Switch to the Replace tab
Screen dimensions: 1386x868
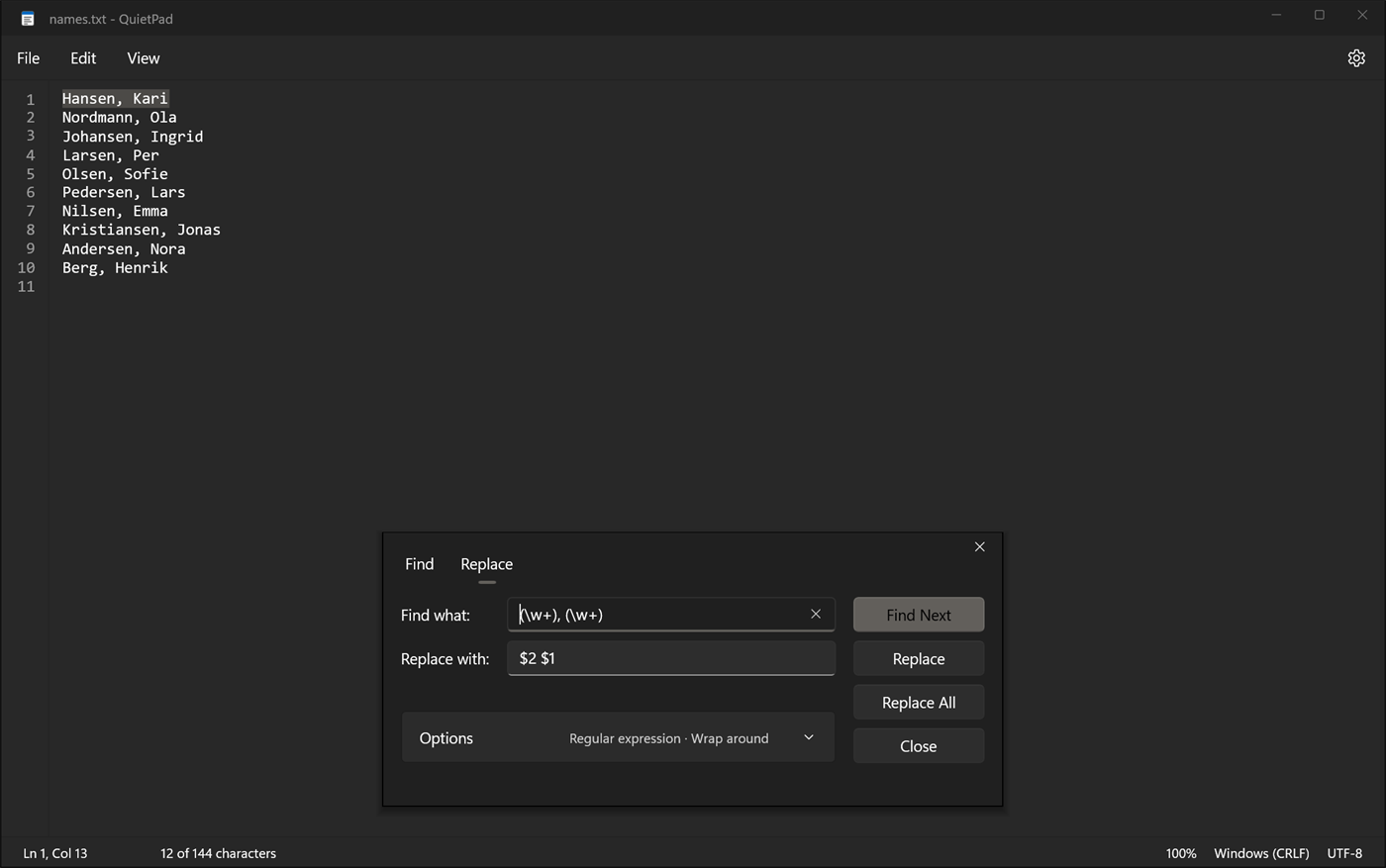pos(487,564)
